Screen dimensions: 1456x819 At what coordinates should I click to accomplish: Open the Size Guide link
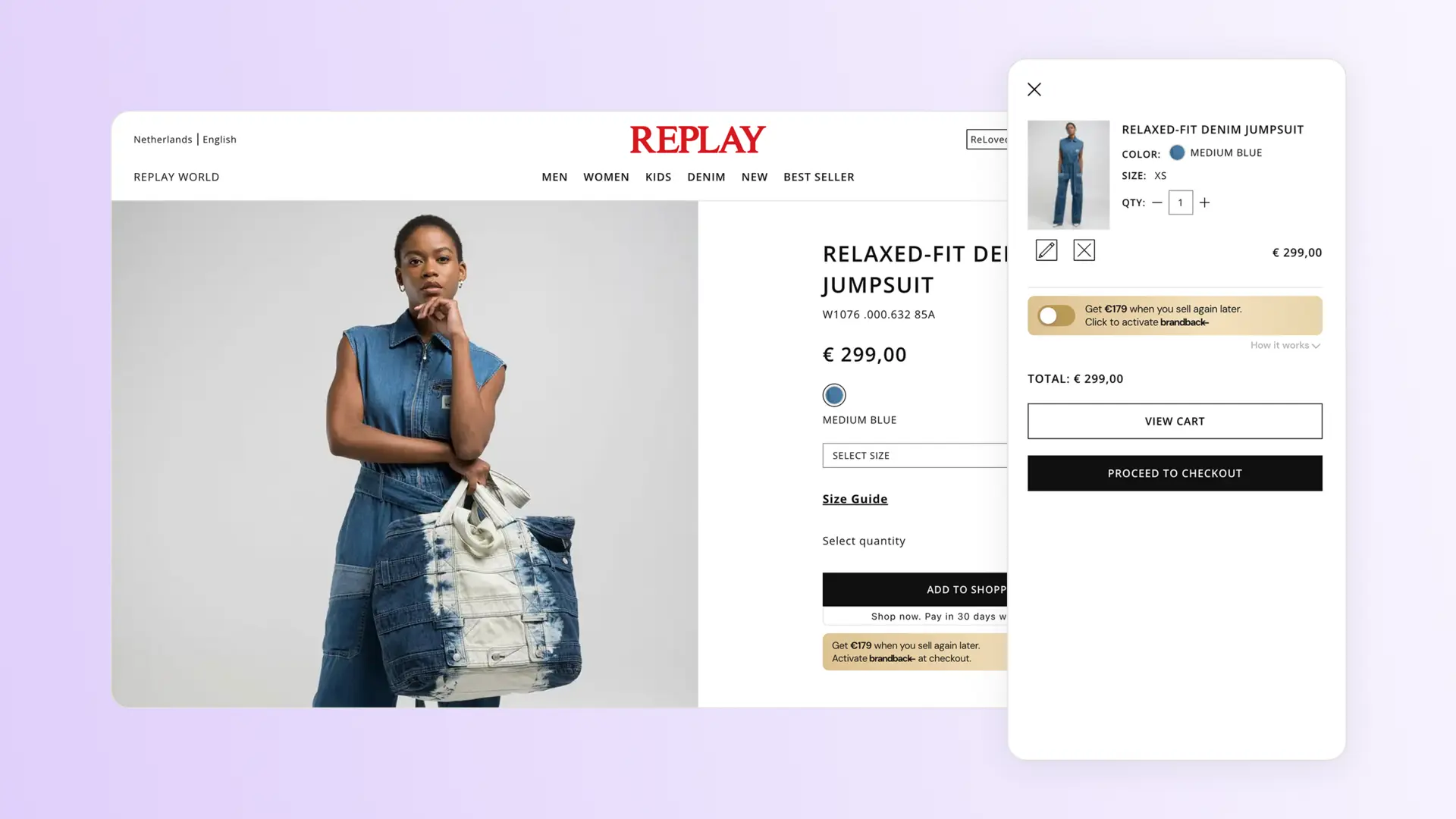[x=855, y=499]
